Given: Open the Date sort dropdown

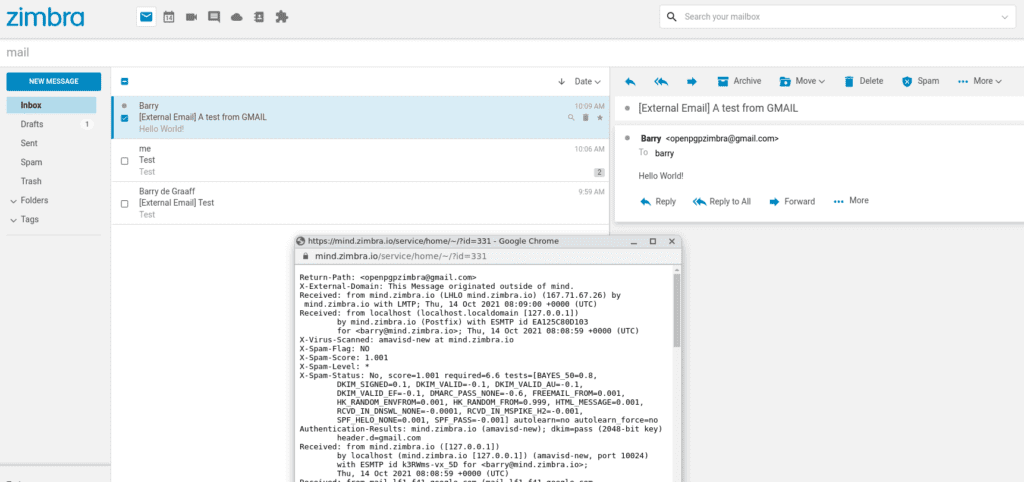Looking at the screenshot, I should (587, 82).
